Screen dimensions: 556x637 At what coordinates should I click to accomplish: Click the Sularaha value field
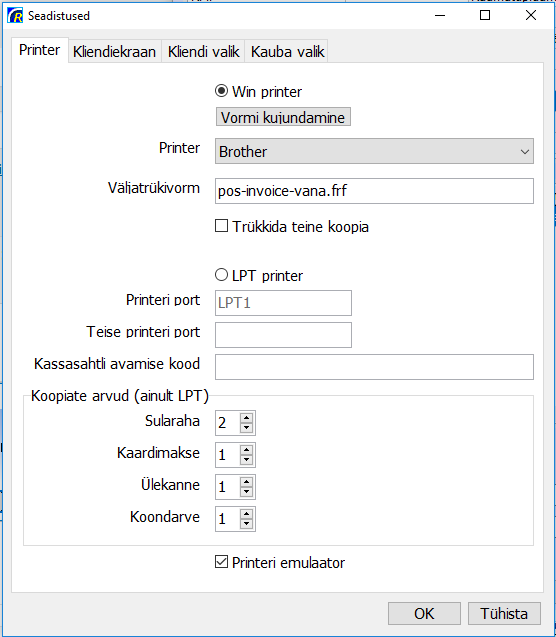tap(228, 423)
